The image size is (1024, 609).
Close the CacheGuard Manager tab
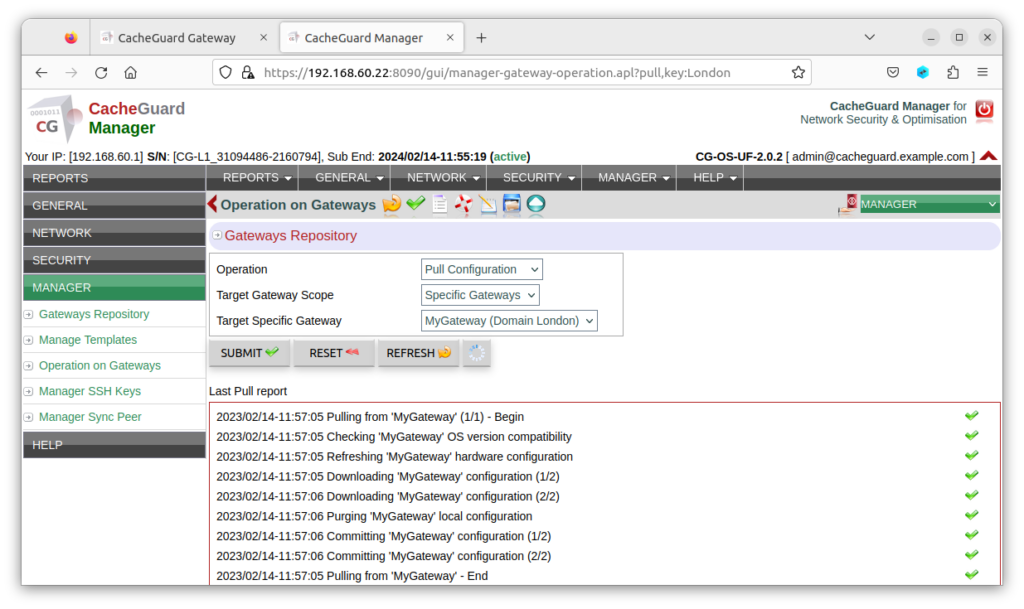[x=450, y=38]
